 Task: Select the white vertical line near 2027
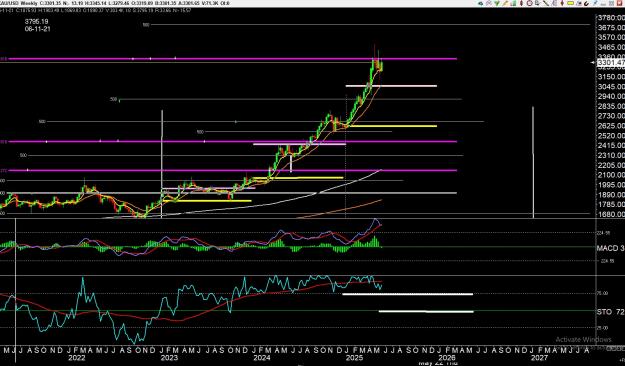533,162
